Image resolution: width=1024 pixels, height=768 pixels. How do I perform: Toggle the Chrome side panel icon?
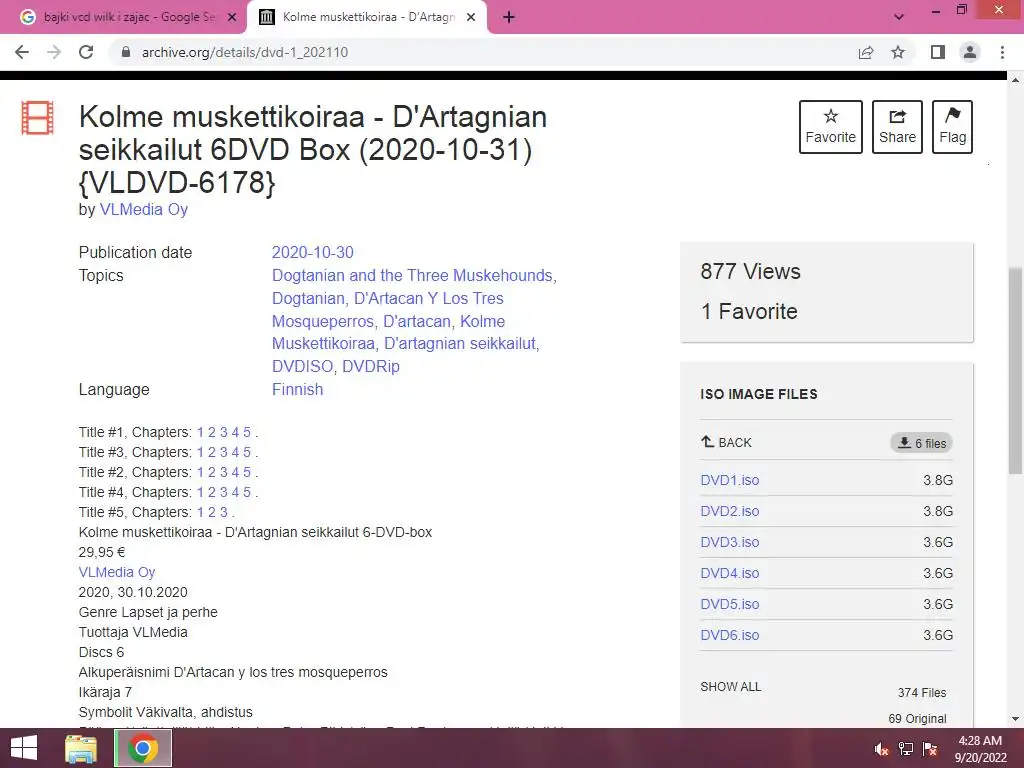(x=938, y=52)
